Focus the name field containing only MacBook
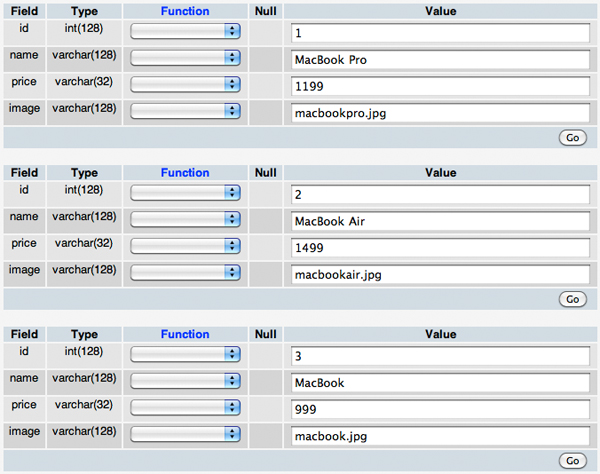 pyautogui.click(x=440, y=383)
